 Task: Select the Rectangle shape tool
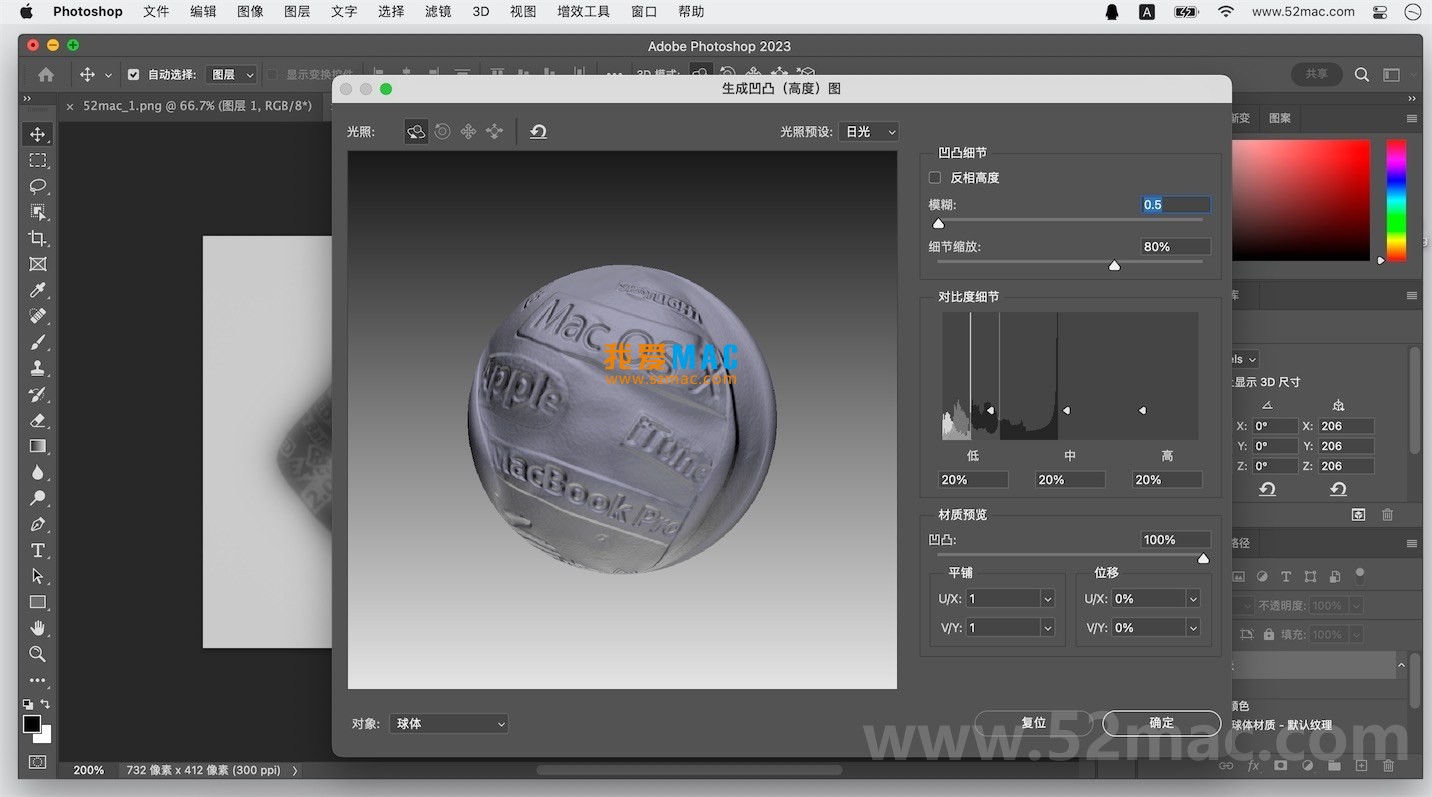tap(38, 602)
